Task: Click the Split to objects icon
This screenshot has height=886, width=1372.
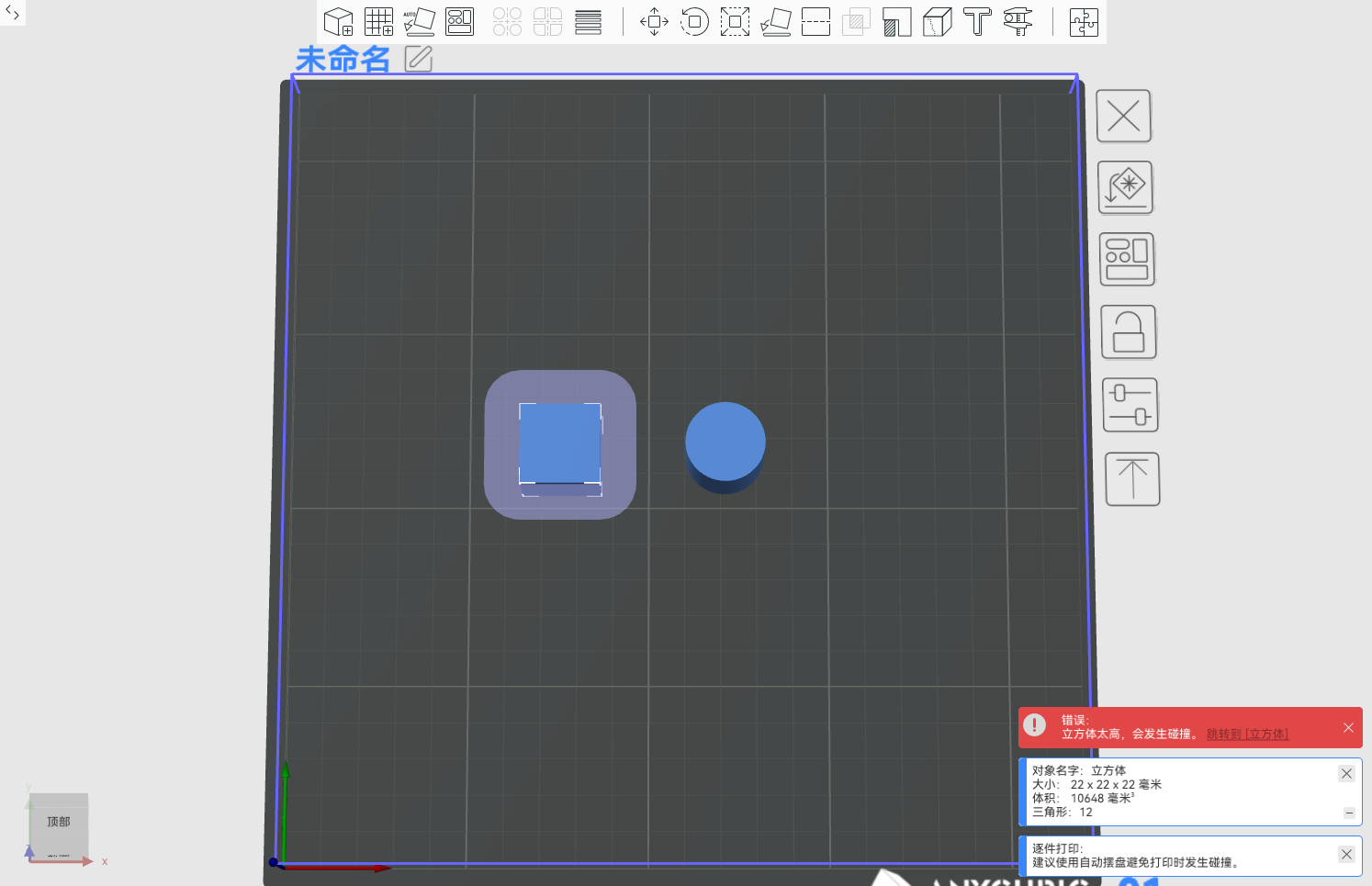Action: 507,21
